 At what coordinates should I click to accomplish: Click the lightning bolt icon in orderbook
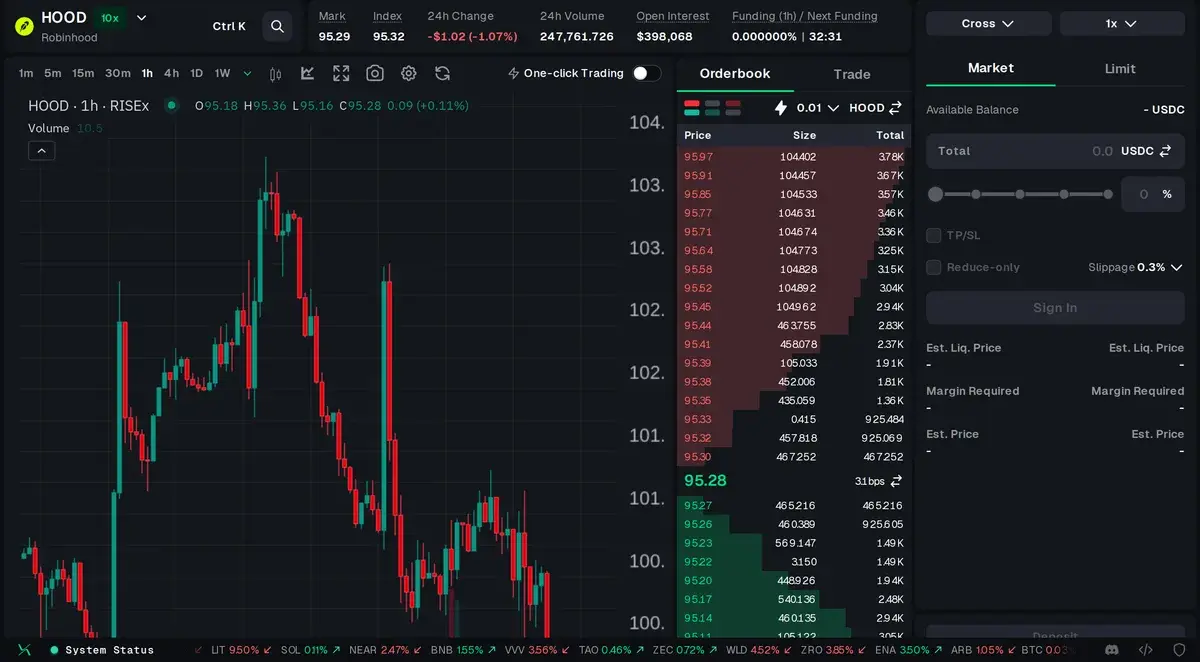pyautogui.click(x=781, y=108)
